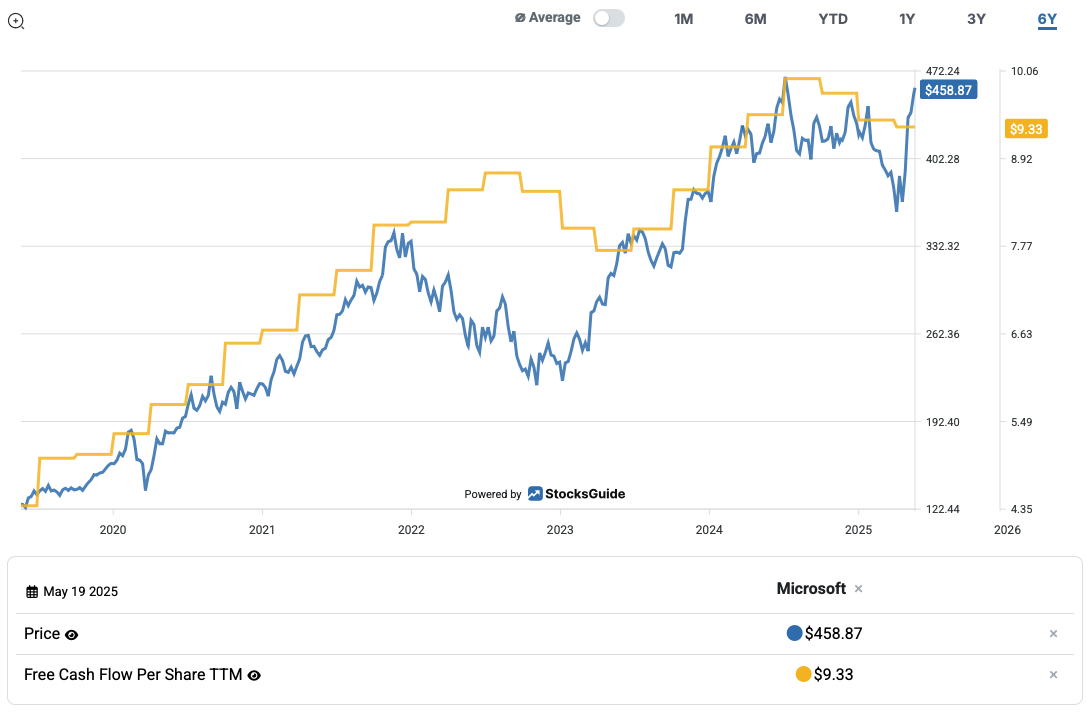The width and height of the screenshot is (1092, 712).
Task: Remove the Free Cash Flow Per Share row
Action: 1054,674
